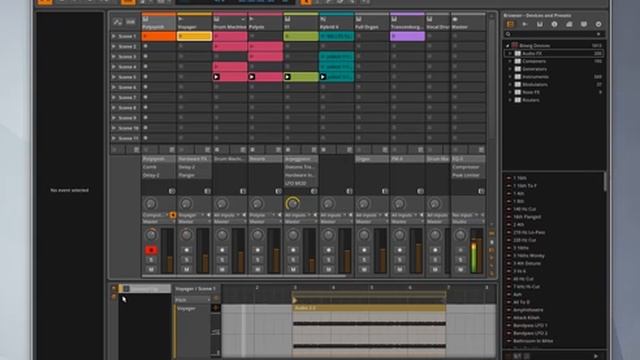Mute the Master track
Image resolution: width=640 pixels, height=360 pixels.
(460, 269)
